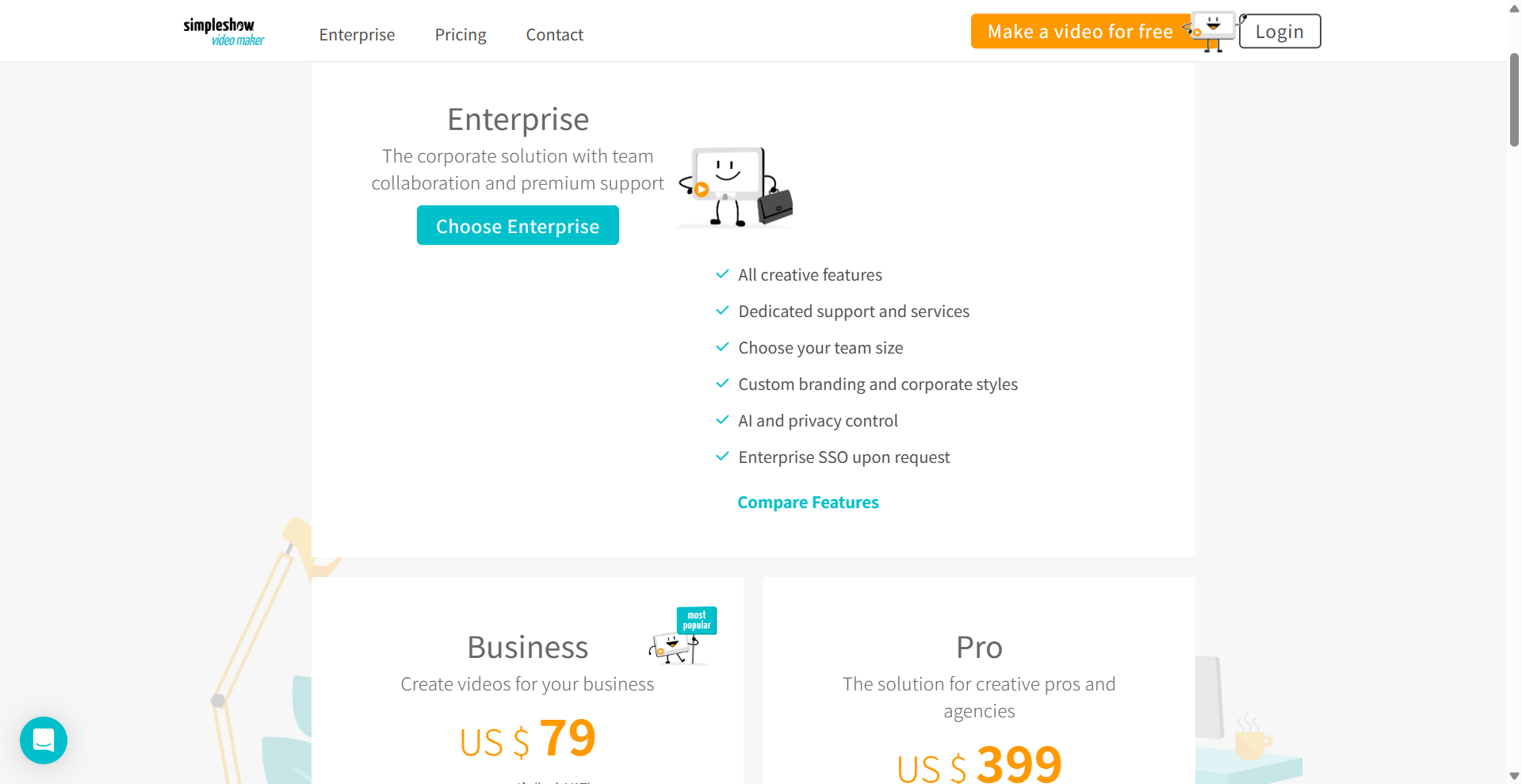Viewport: 1522px width, 784px height.
Task: Click the 'Choose Enterprise' button
Action: point(517,225)
